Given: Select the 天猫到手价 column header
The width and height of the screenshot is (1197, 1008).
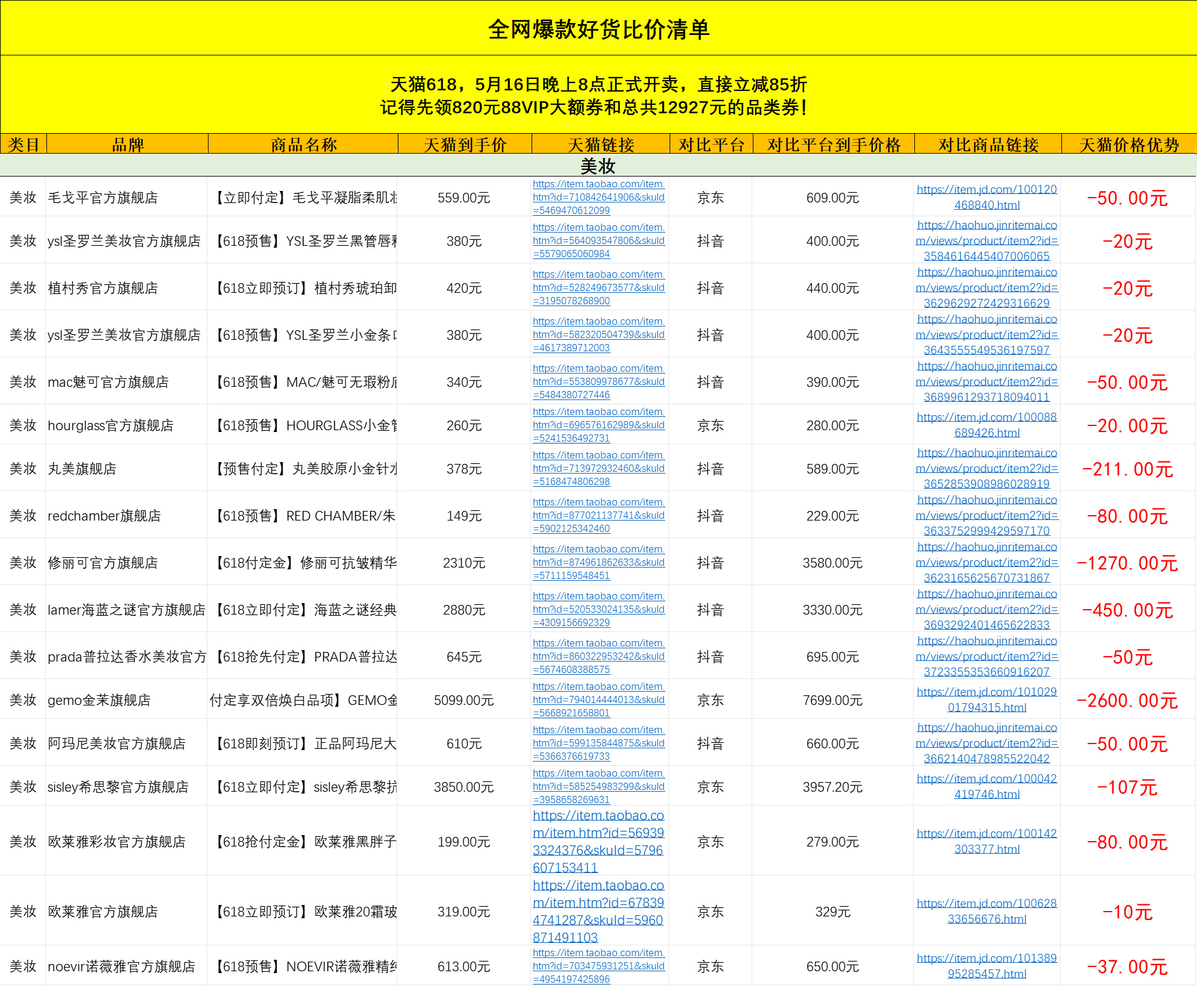Looking at the screenshot, I should pyautogui.click(x=465, y=144).
